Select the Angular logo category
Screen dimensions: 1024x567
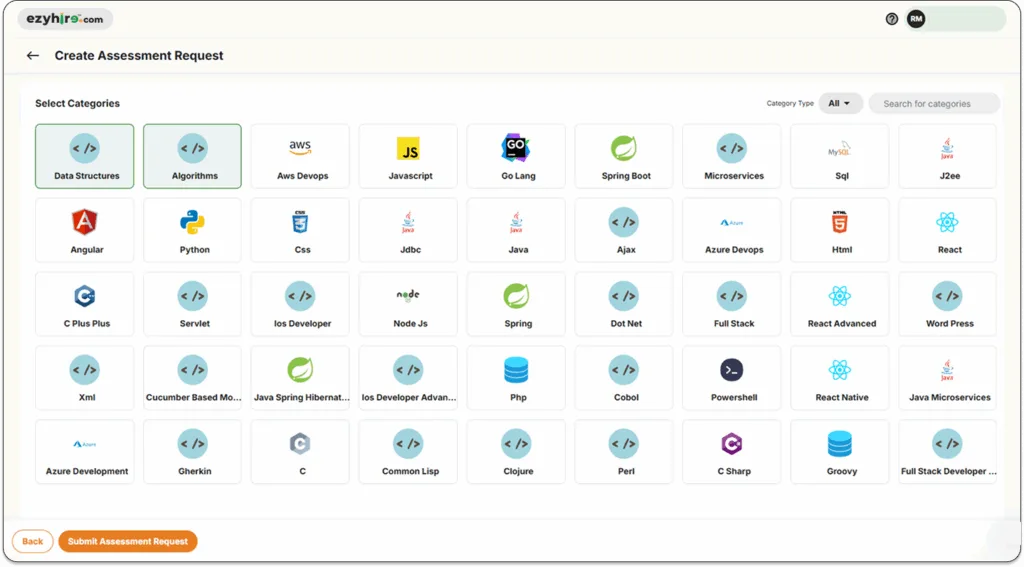85,222
